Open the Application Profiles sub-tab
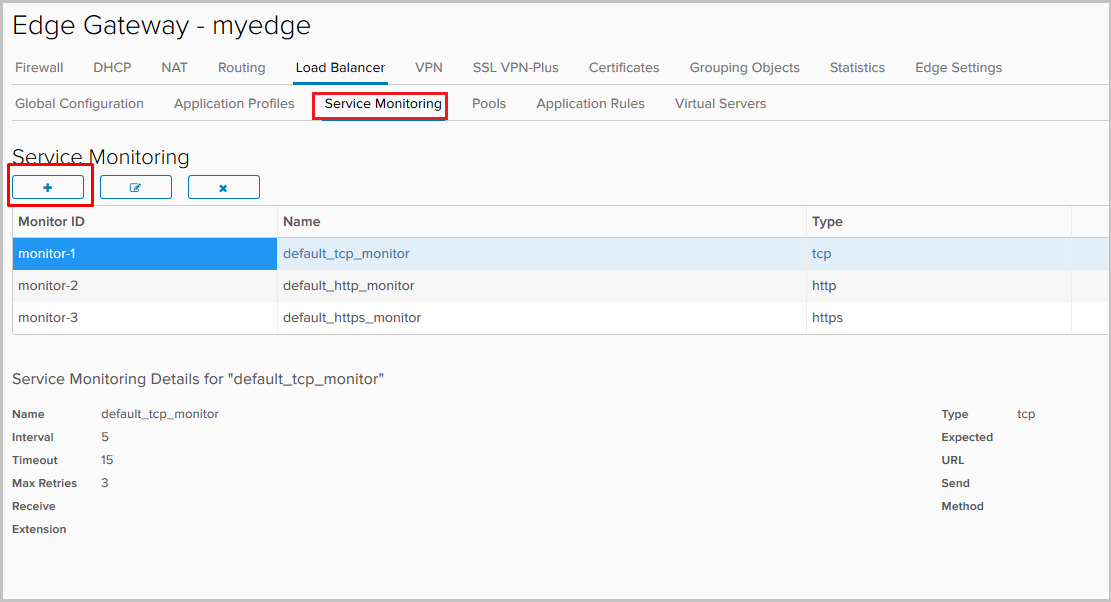The height and width of the screenshot is (602, 1111). click(234, 103)
